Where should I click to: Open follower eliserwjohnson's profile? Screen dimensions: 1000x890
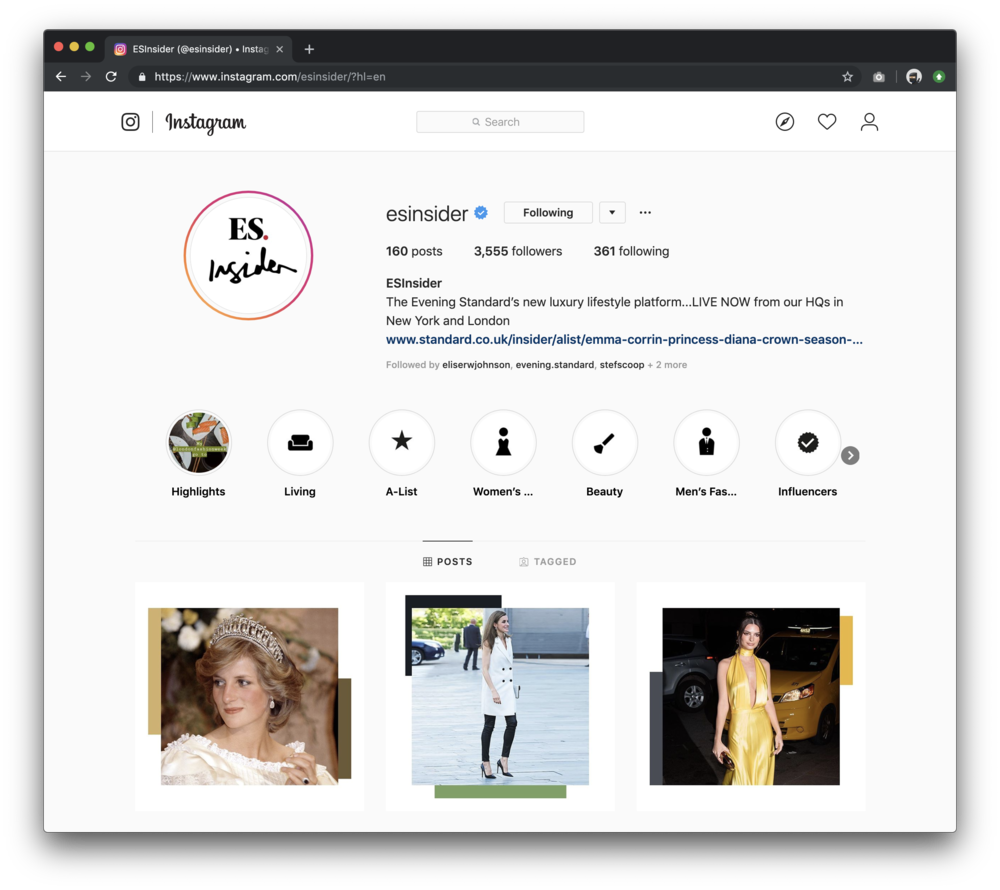(476, 365)
